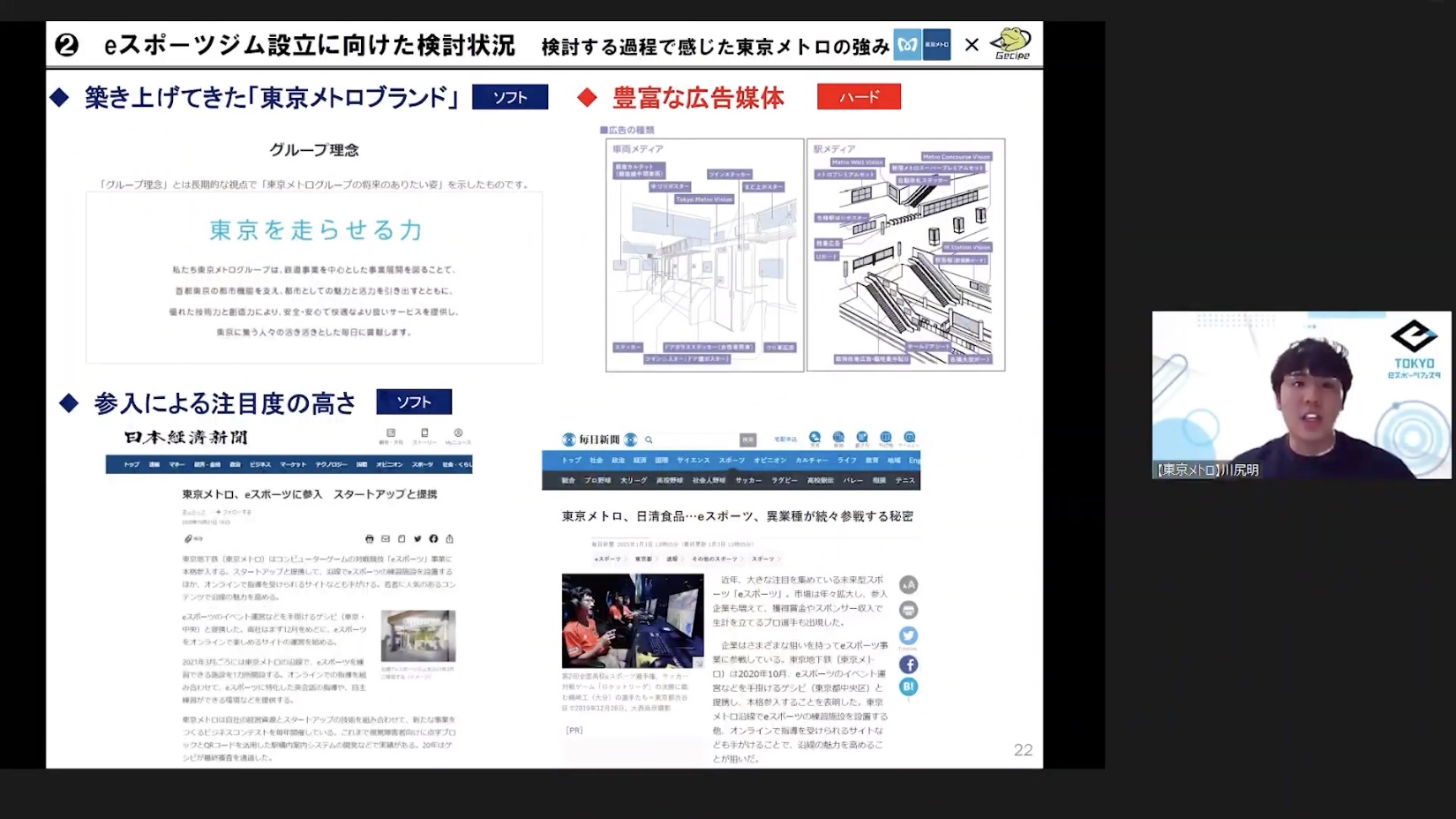Click the Nikkei article email share icon
The image size is (1456, 819).
[x=385, y=538]
